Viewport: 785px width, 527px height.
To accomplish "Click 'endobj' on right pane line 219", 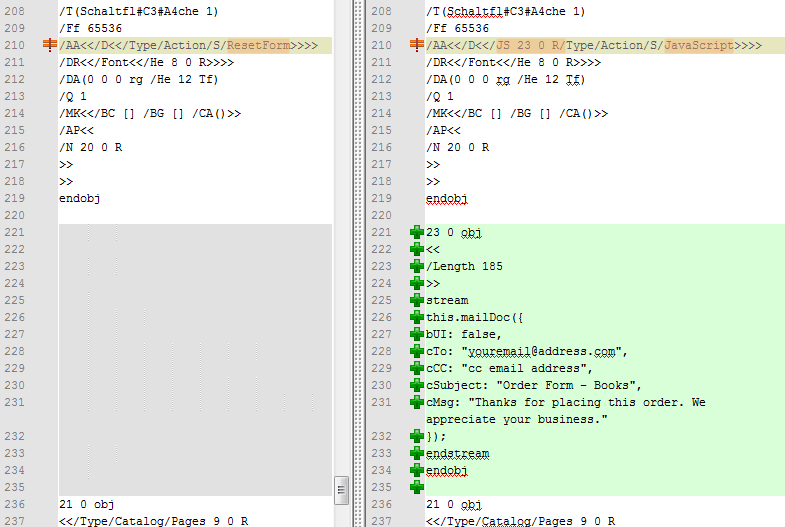I will click(x=447, y=198).
